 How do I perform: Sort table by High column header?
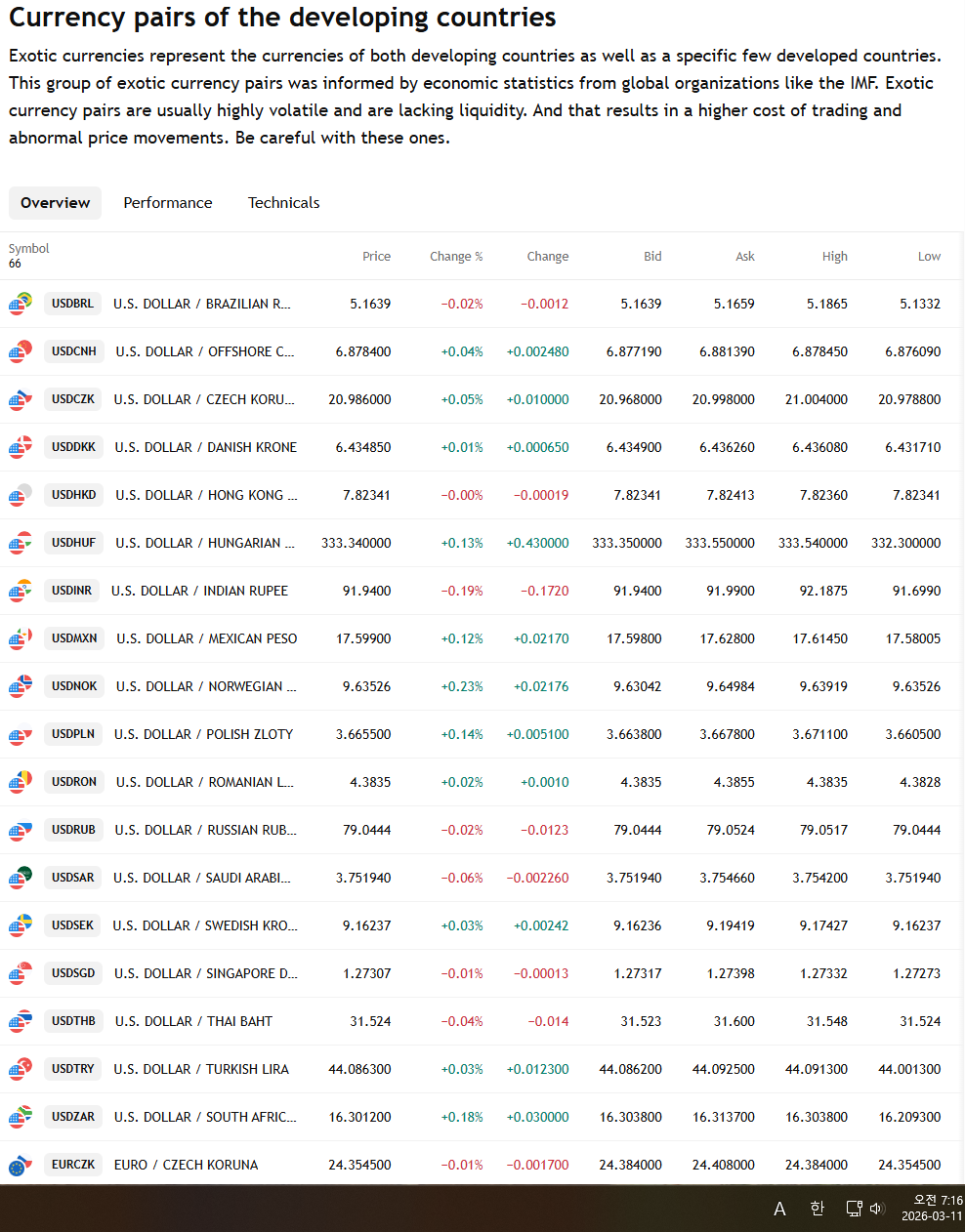835,257
